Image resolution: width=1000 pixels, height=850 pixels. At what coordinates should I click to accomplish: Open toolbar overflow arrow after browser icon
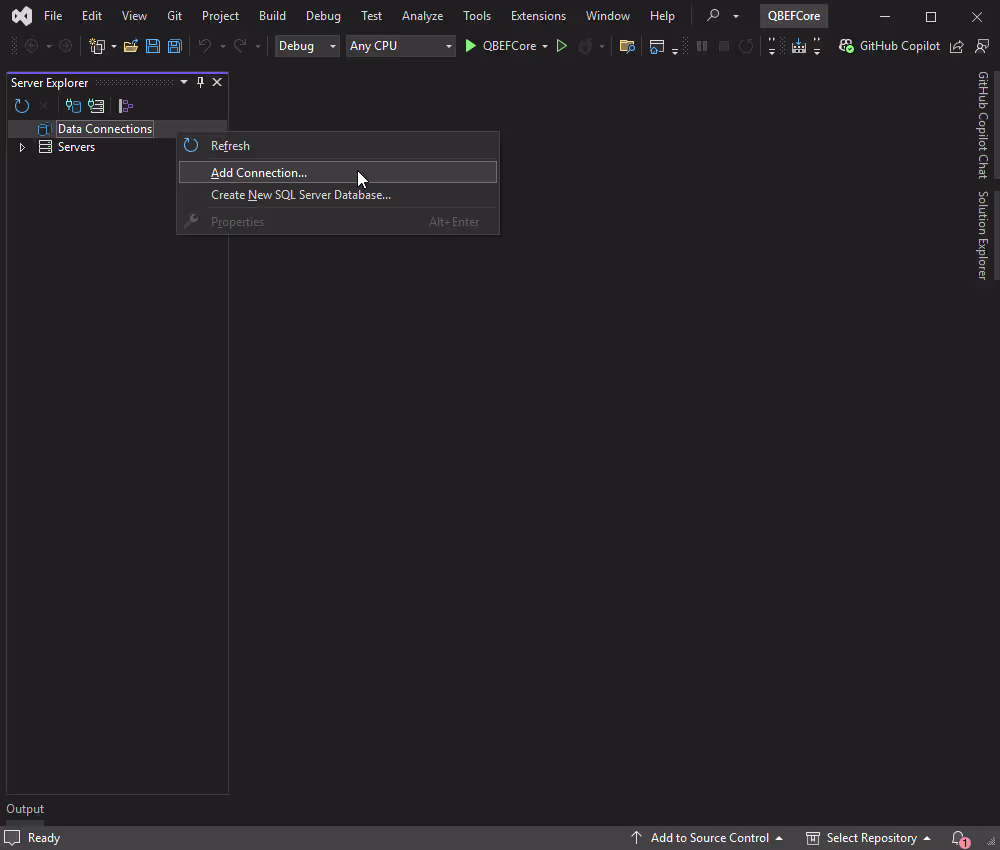point(675,51)
